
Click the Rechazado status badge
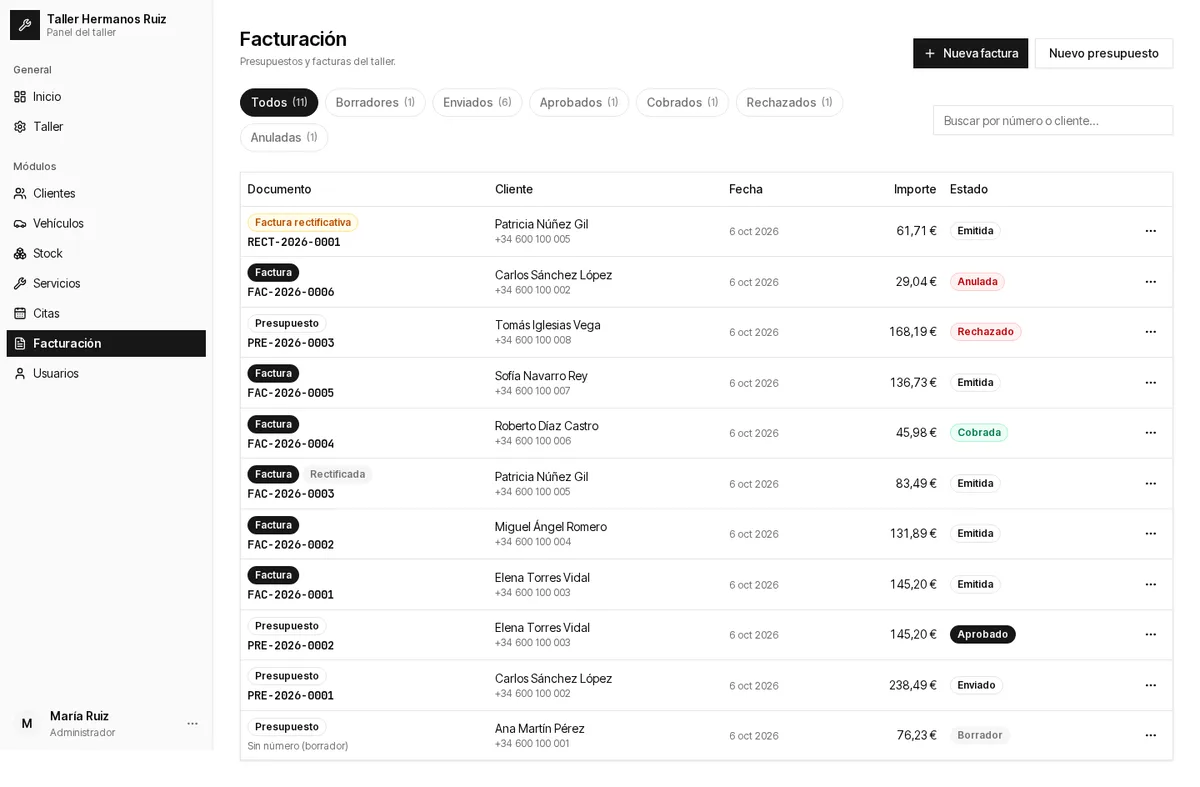pos(985,332)
